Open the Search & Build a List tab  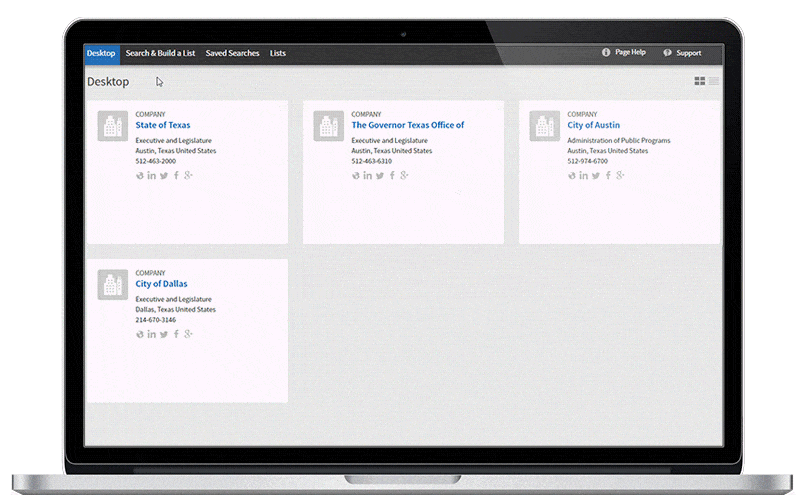[160, 53]
